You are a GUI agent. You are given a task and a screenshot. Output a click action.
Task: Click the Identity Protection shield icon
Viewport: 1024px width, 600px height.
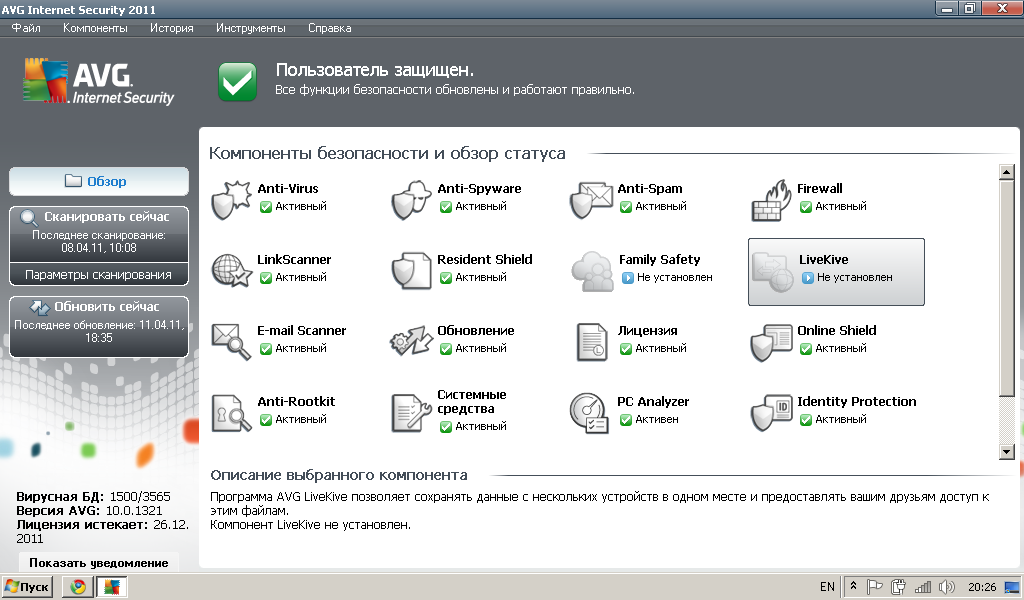tap(771, 412)
